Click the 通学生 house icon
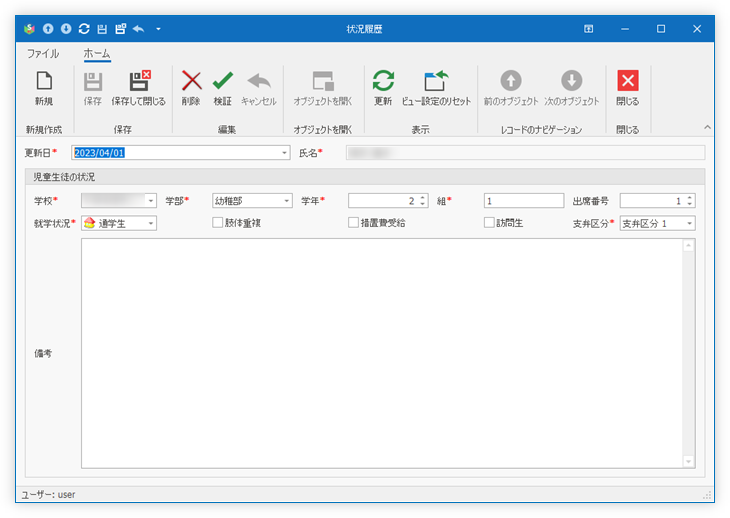The height and width of the screenshot is (518, 730). [90, 223]
